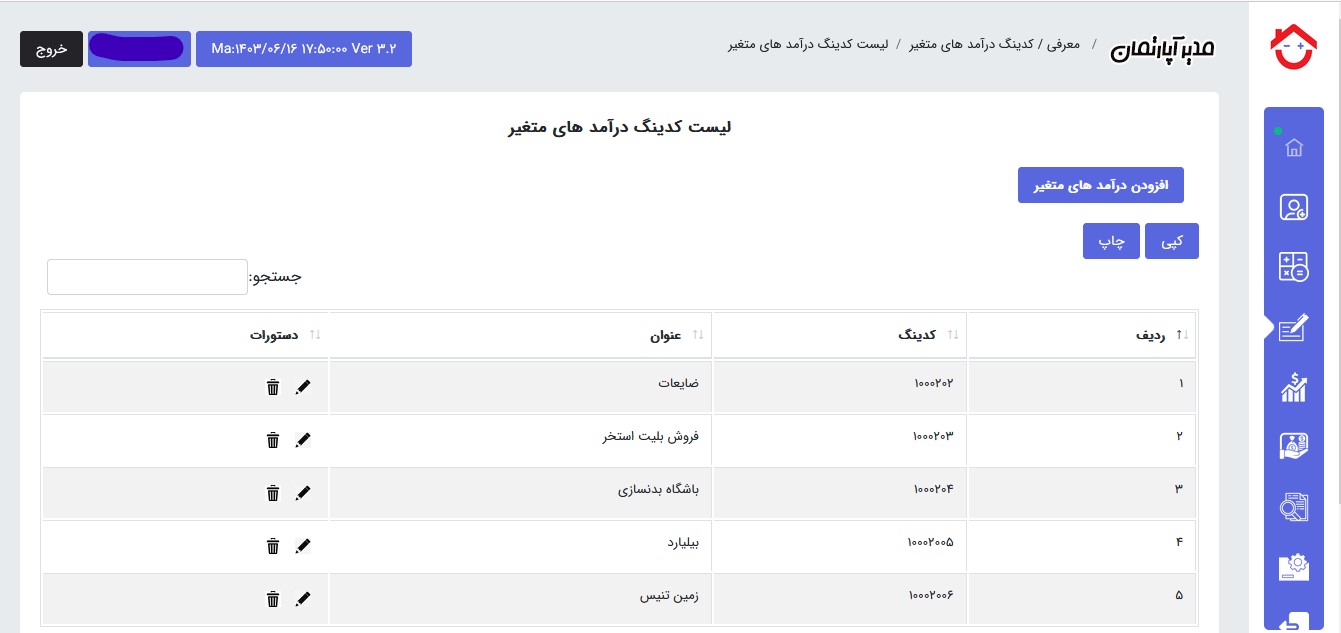The width and height of the screenshot is (1341, 633).
Task: Click the pencil icon for زمین تنیس
Action: 304,599
